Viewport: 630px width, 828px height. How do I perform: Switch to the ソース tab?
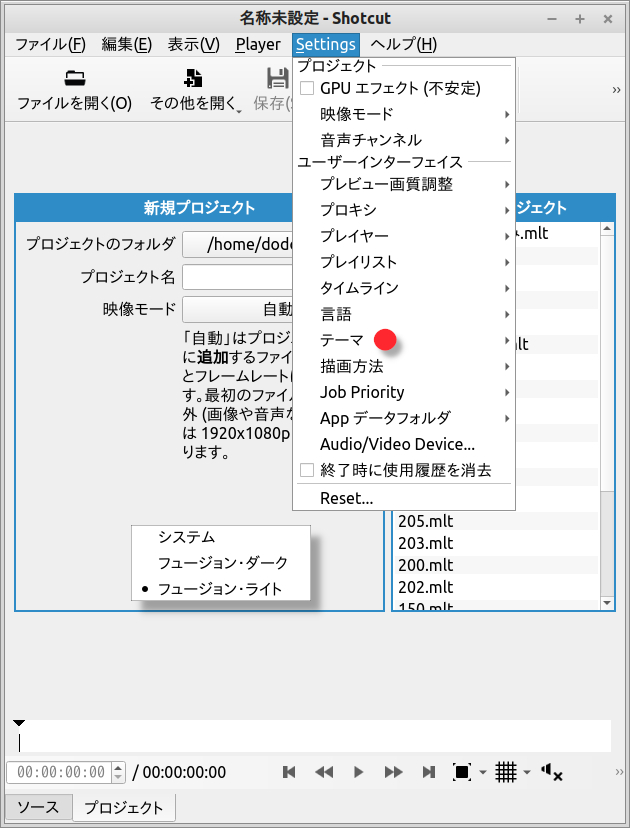coord(38,807)
